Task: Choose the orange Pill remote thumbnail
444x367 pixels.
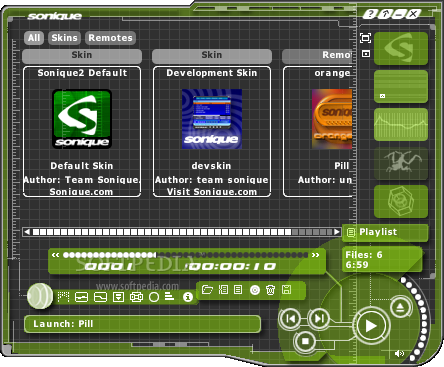Action: (332, 119)
